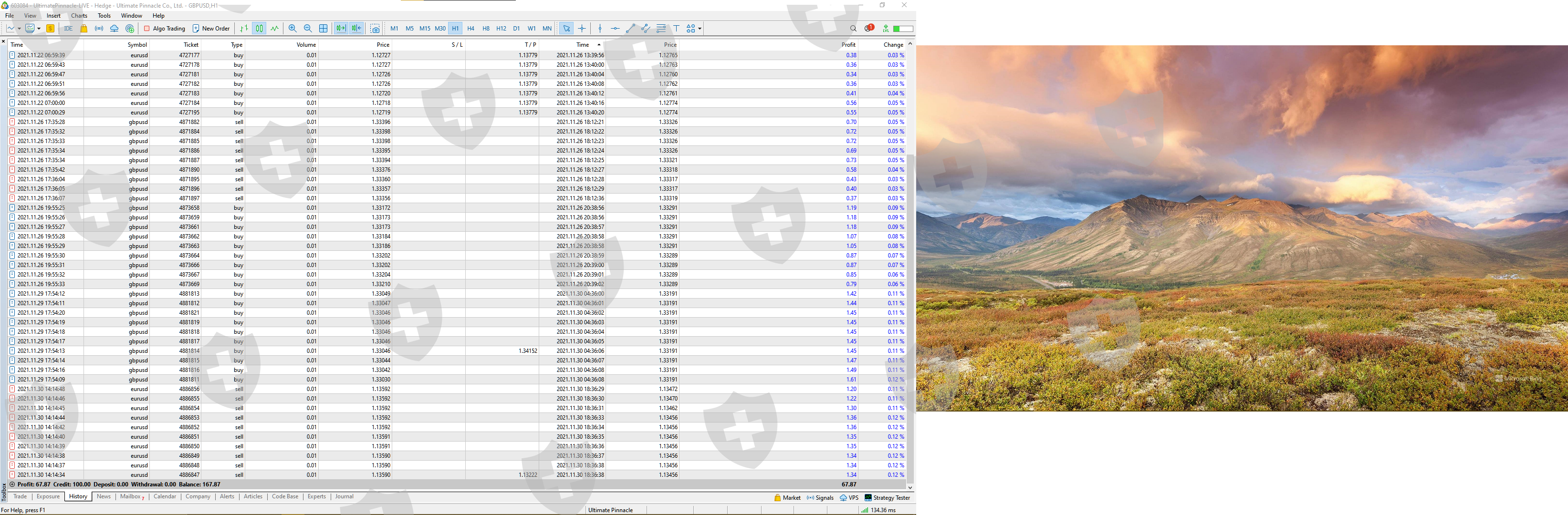Open the Market shopping bag icon
This screenshot has width=1568, height=515.
coord(84,29)
